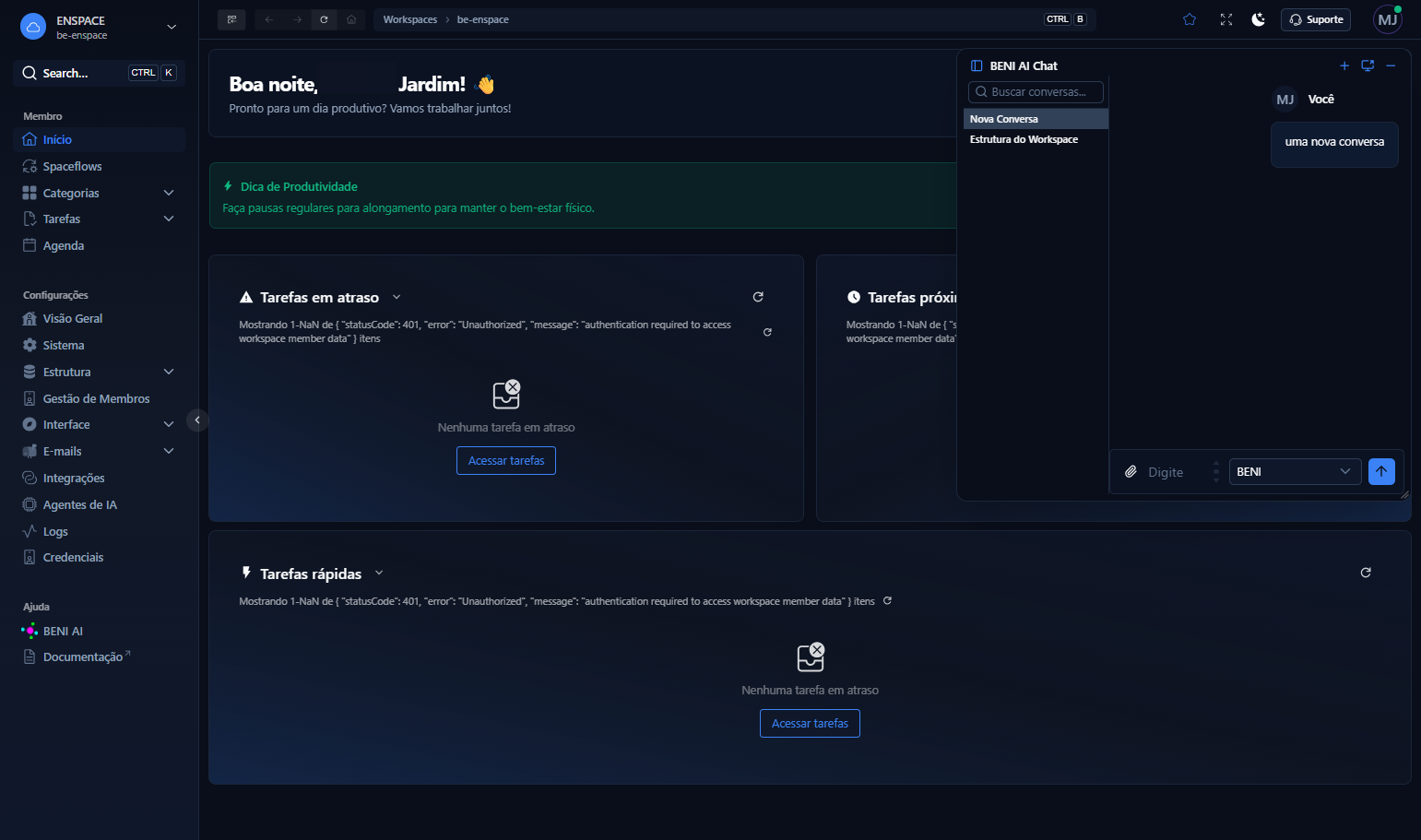Open Spaceflows in the sidebar
Viewport: 1421px width, 840px height.
101,166
